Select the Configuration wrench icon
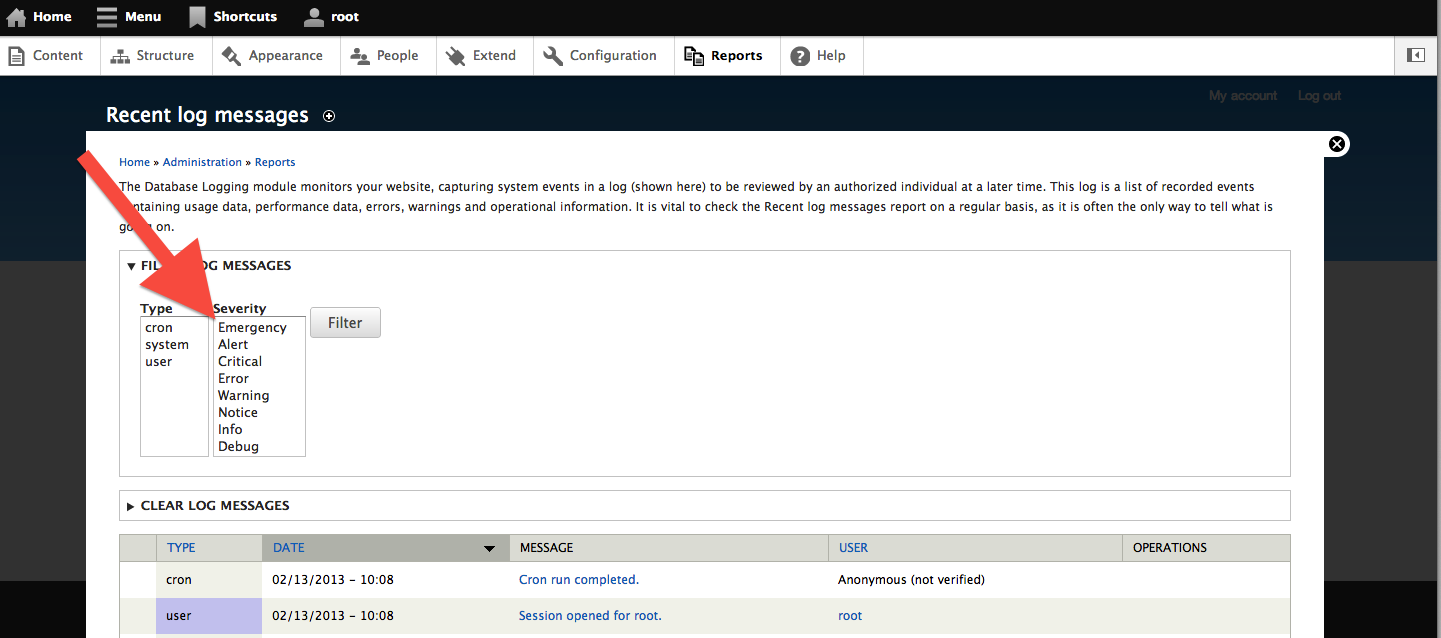The height and width of the screenshot is (638, 1441). tap(551, 55)
